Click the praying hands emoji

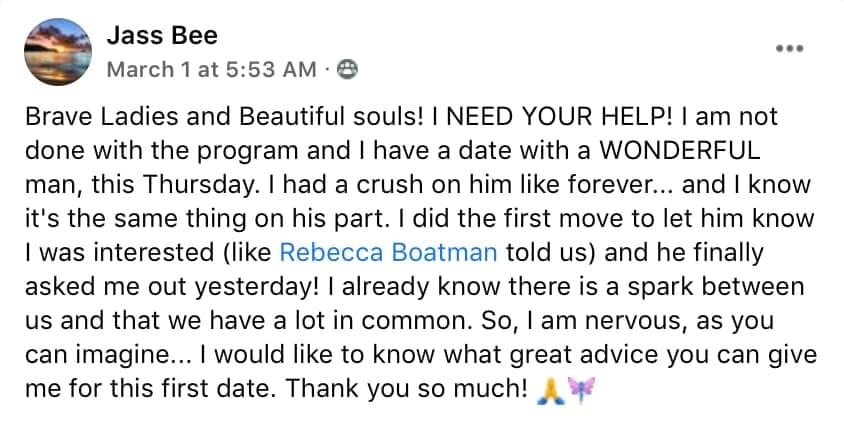[544, 386]
